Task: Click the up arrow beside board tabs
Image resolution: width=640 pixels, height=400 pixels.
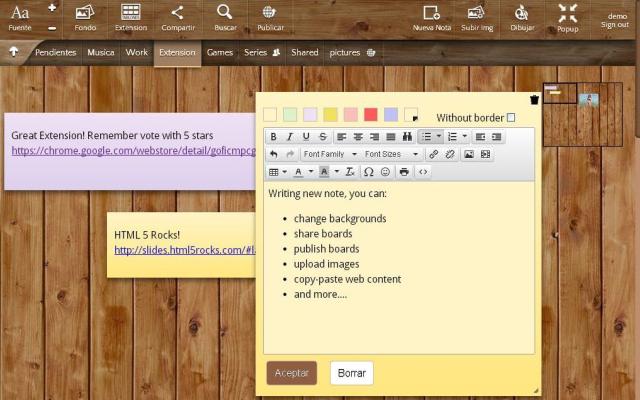Action: 13,51
